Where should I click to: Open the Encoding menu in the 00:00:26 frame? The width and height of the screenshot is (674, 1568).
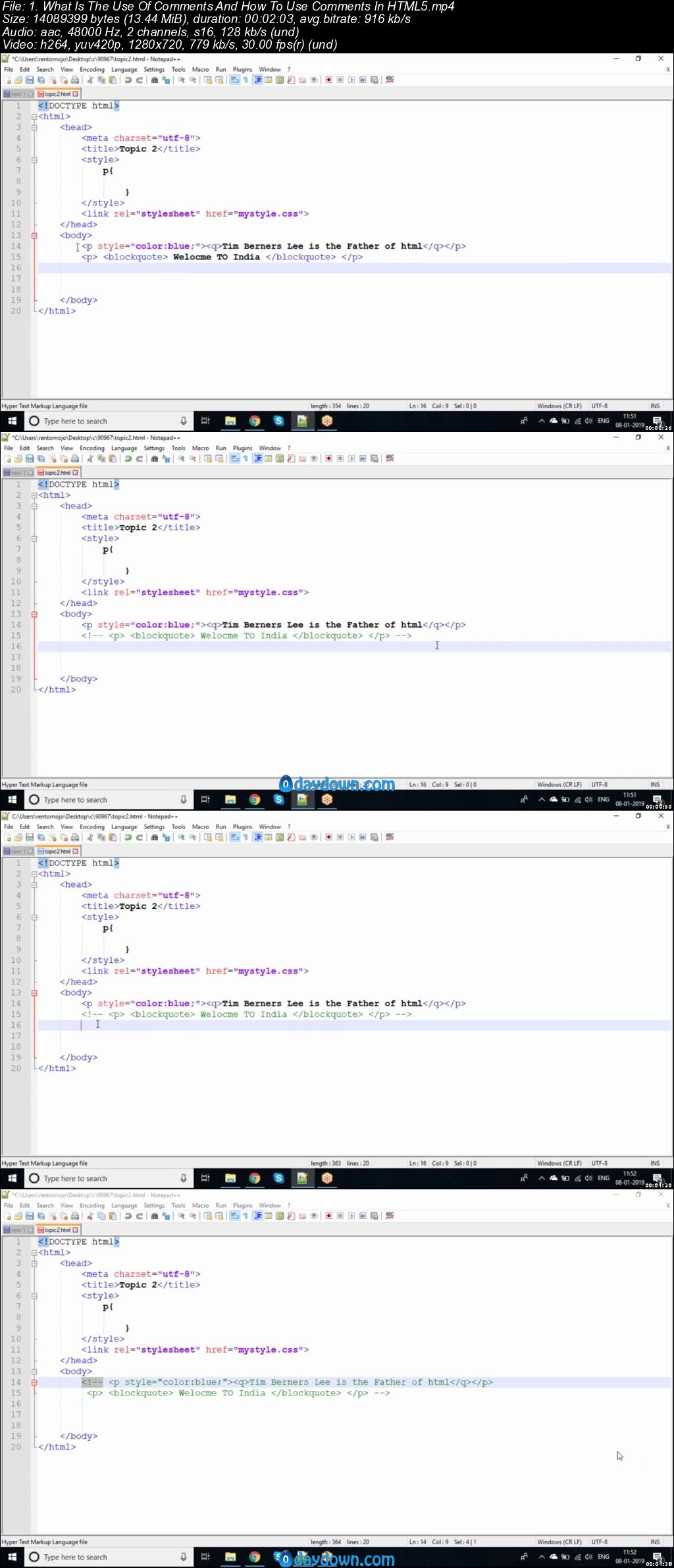92,69
